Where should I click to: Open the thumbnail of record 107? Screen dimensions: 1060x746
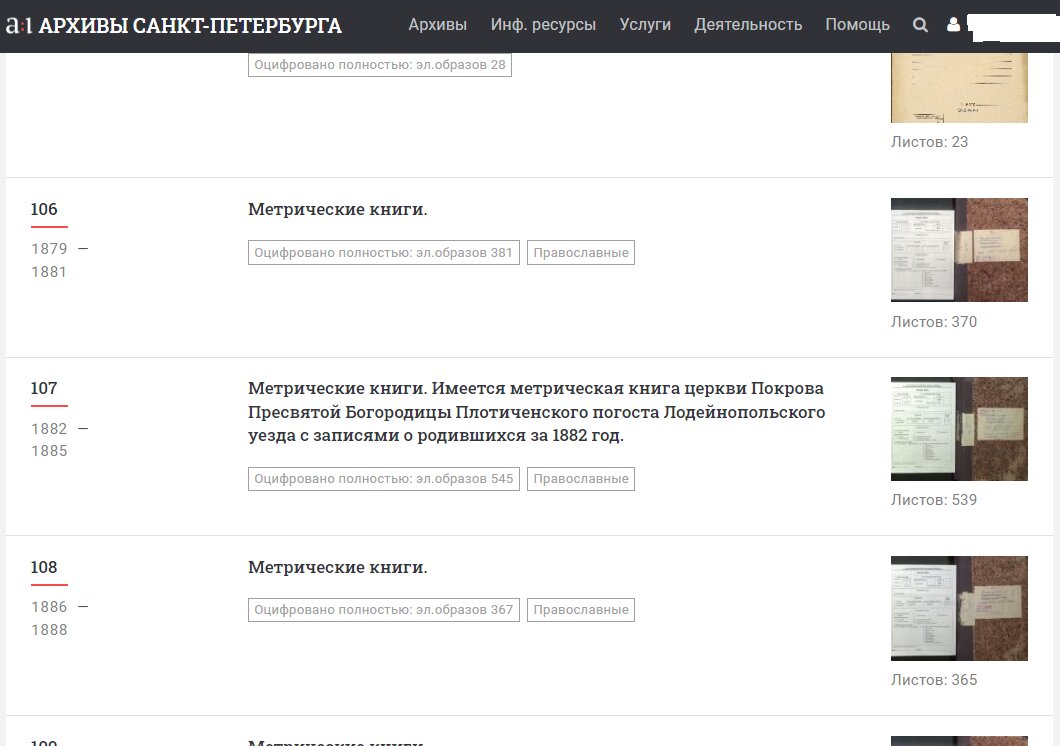(x=959, y=429)
